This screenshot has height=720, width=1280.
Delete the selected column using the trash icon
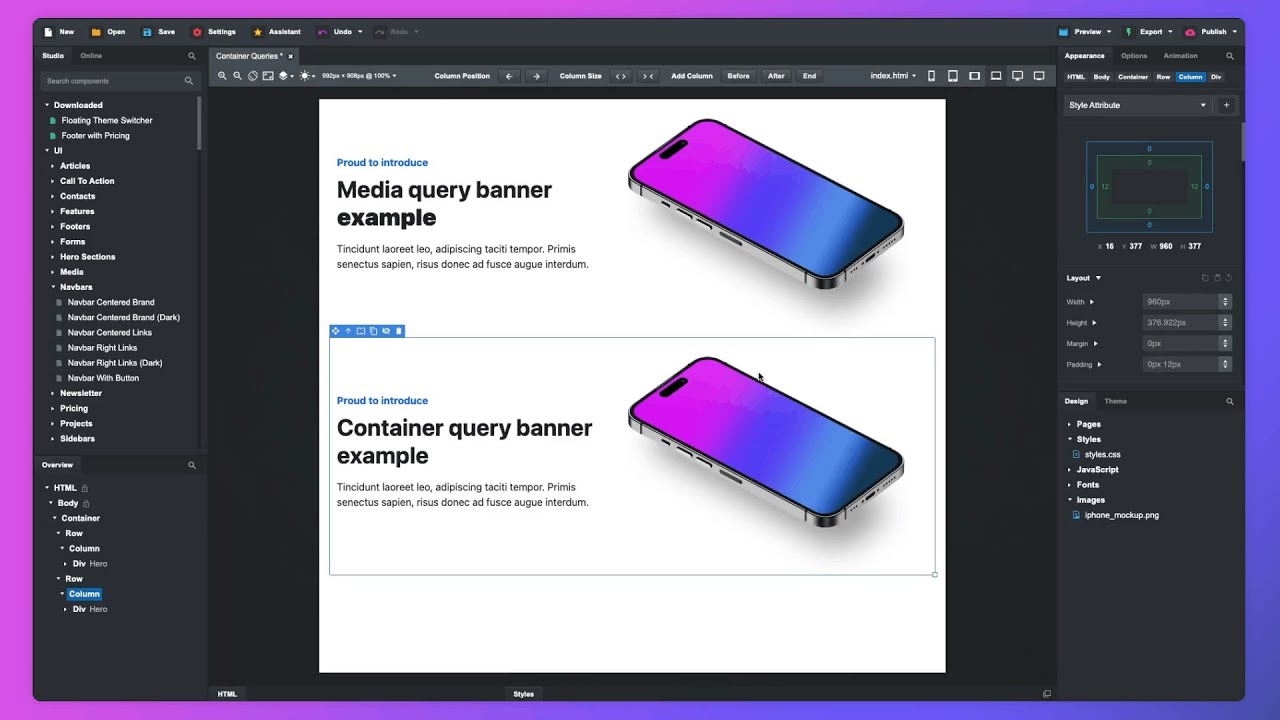coord(399,331)
